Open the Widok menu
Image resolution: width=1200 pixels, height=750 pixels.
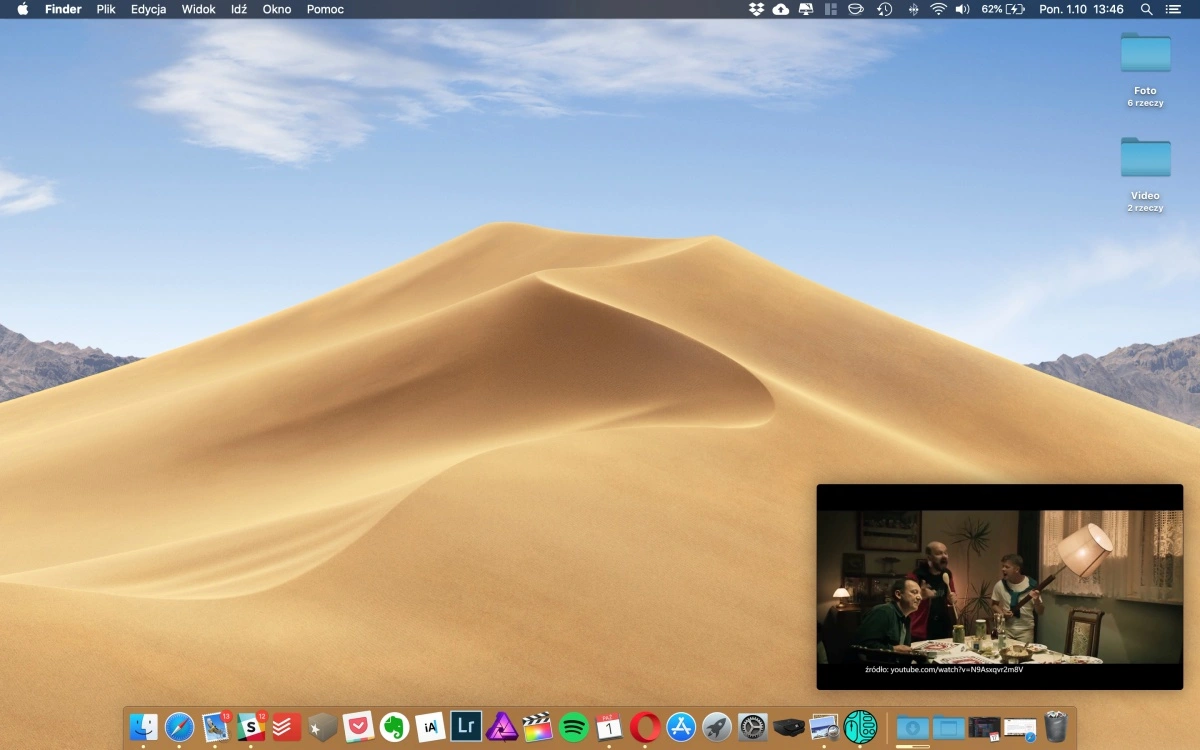tap(198, 9)
